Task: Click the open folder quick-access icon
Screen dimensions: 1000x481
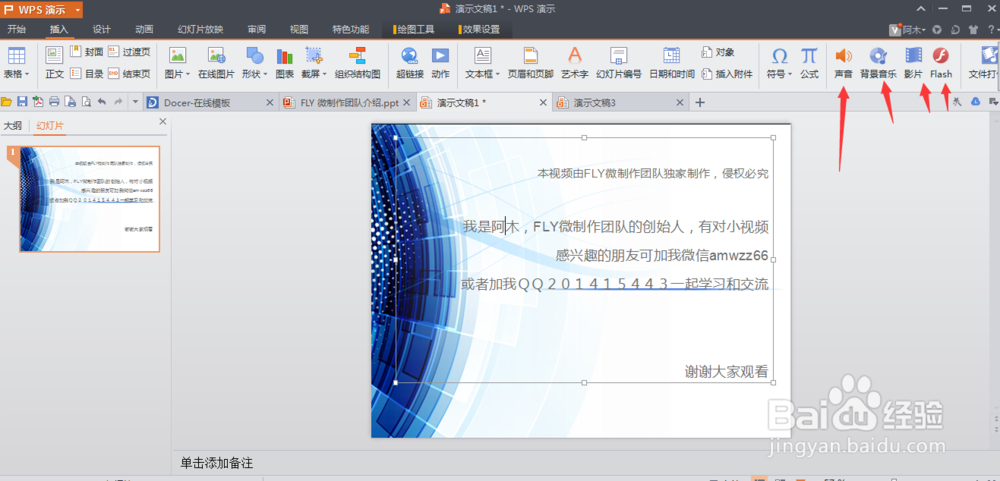Action: [x=7, y=101]
